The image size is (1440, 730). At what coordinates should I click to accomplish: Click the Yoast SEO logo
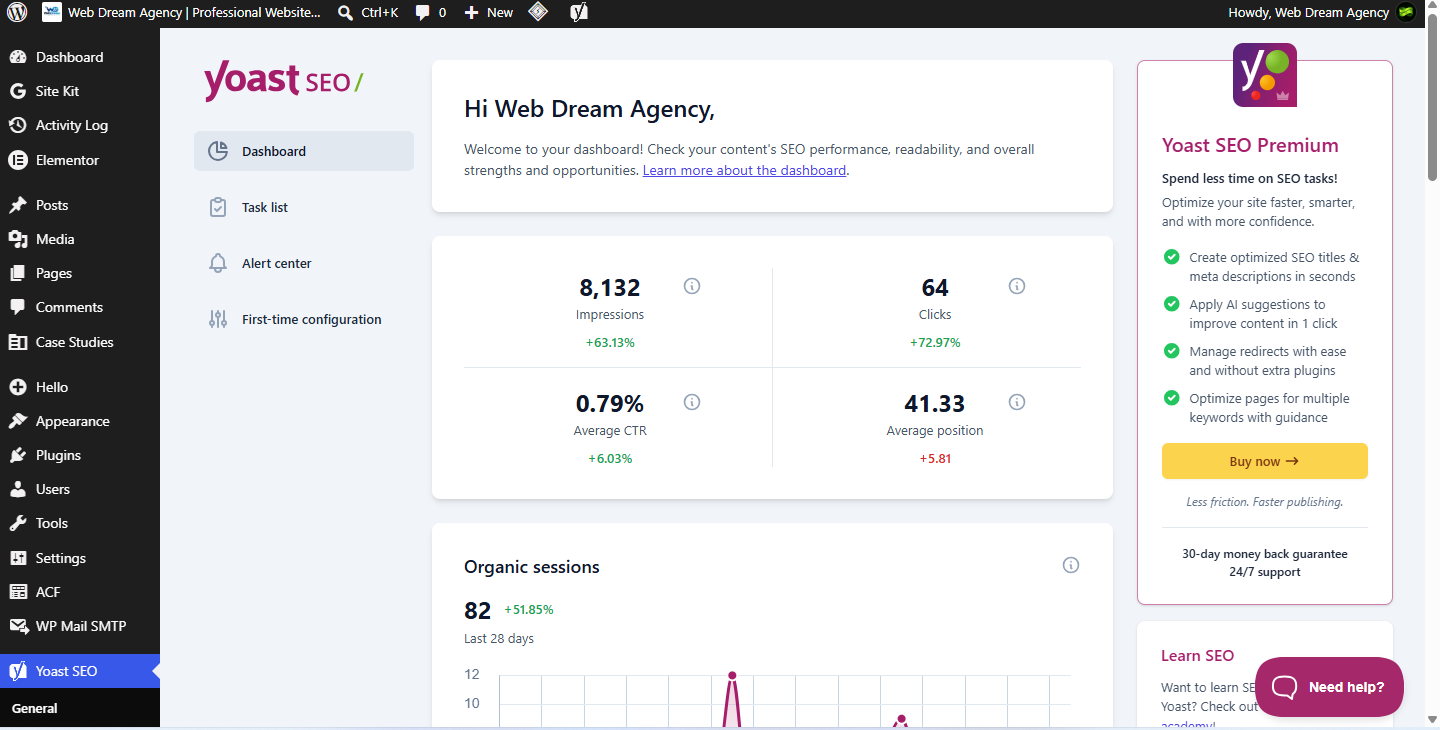pyautogui.click(x=283, y=81)
